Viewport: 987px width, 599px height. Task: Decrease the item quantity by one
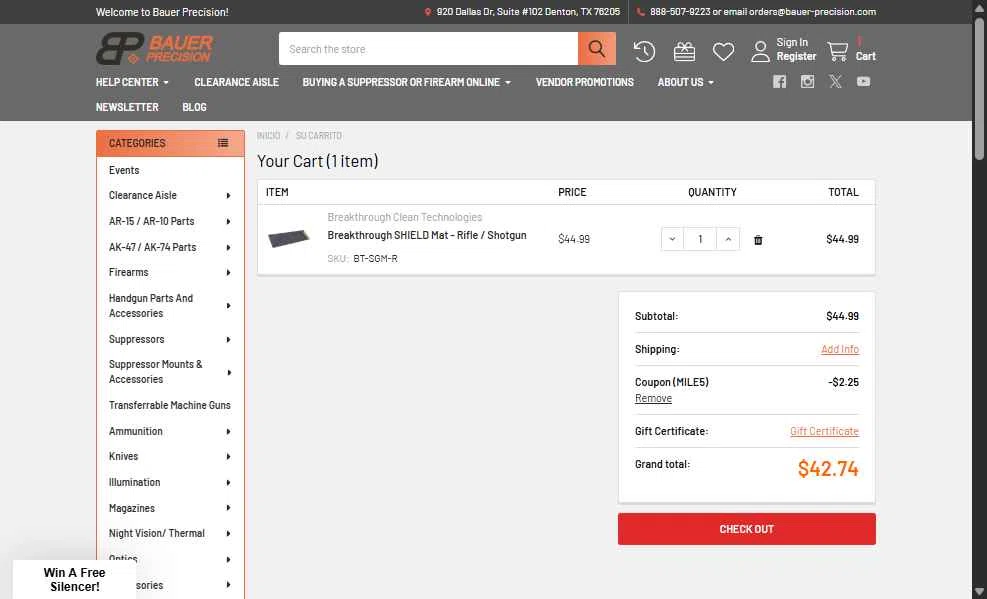coord(672,239)
